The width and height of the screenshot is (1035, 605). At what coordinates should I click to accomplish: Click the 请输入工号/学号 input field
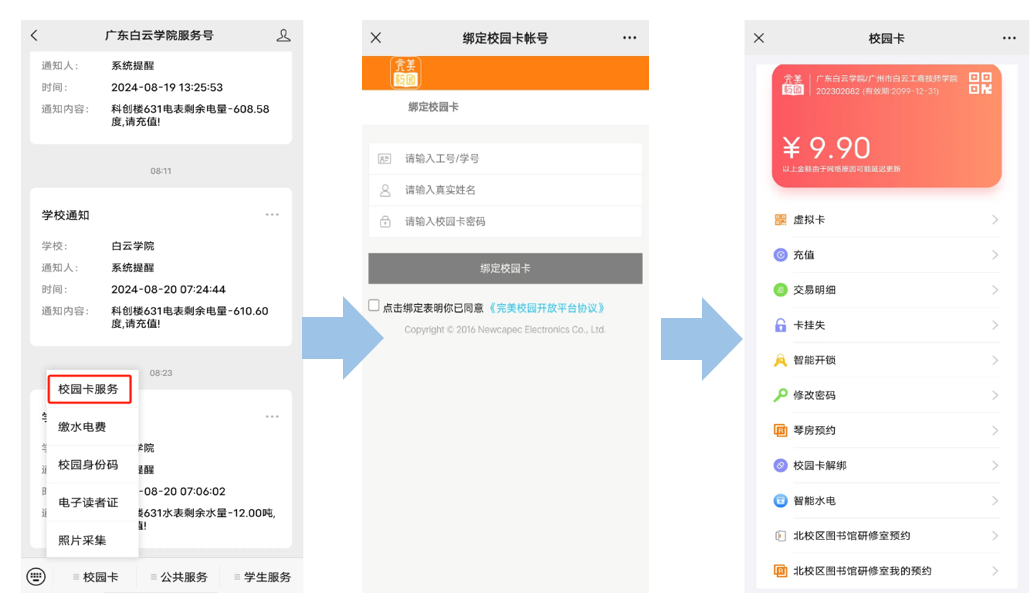[x=515, y=159]
